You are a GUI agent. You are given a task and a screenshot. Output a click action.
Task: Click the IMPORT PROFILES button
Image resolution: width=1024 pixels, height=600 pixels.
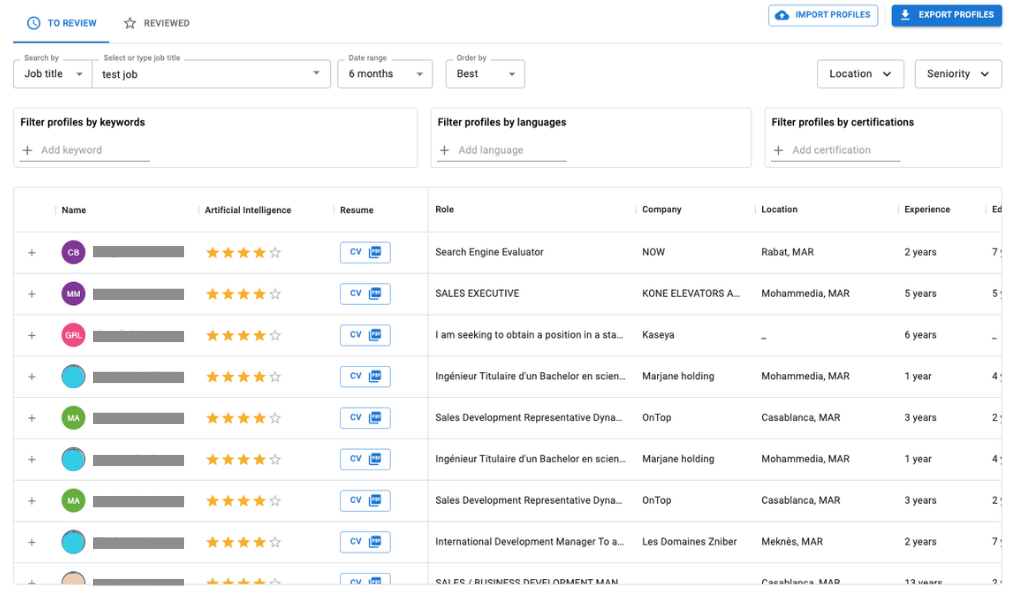[823, 15]
